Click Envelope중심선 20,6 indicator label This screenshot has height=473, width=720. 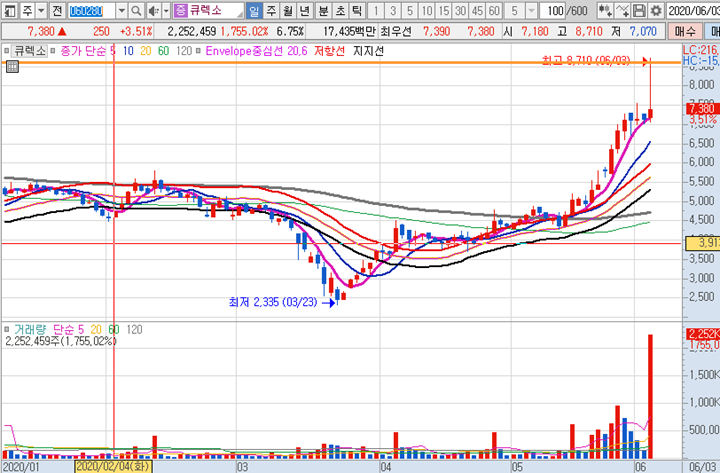(256, 51)
